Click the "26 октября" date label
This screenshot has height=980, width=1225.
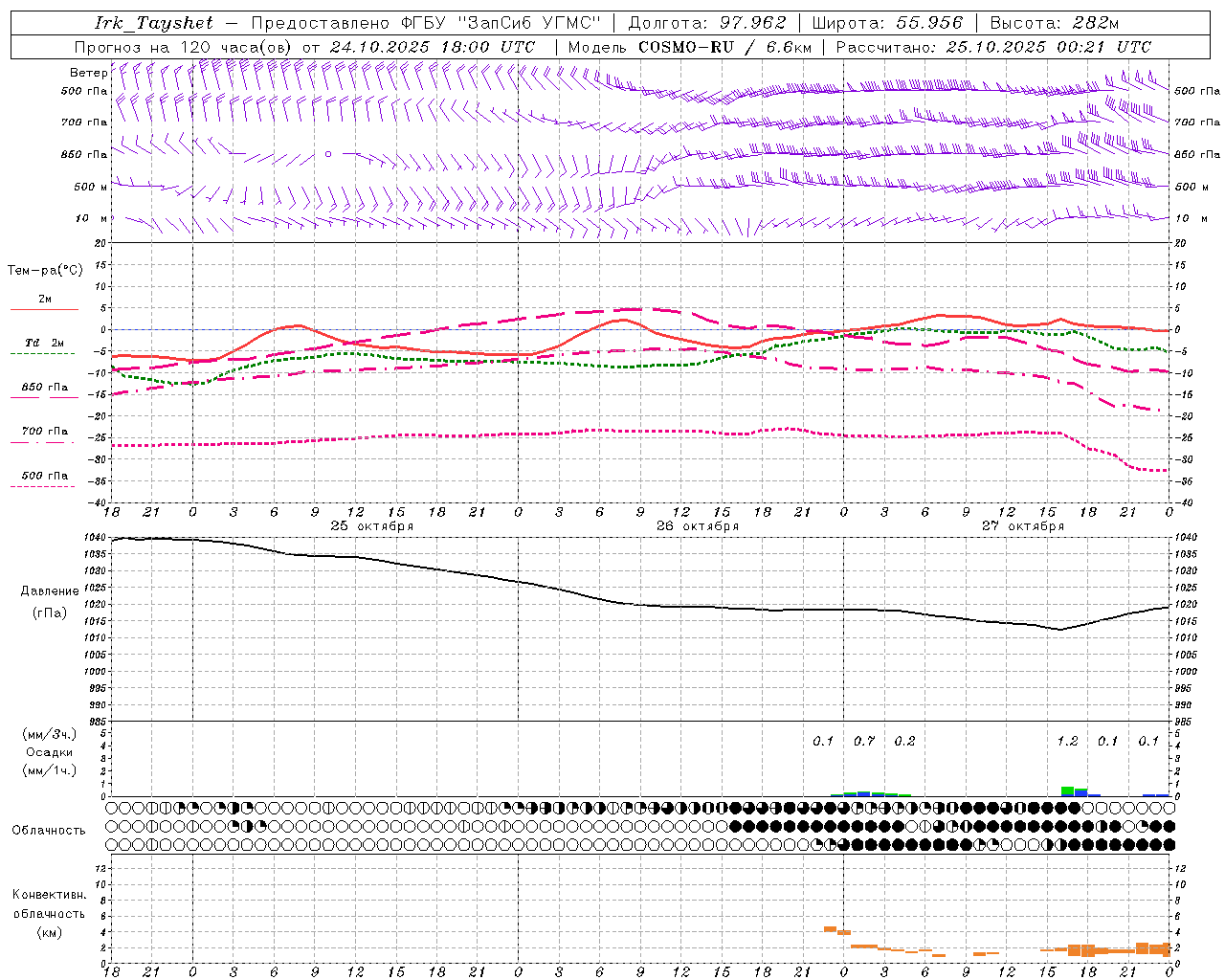pyautogui.click(x=698, y=526)
